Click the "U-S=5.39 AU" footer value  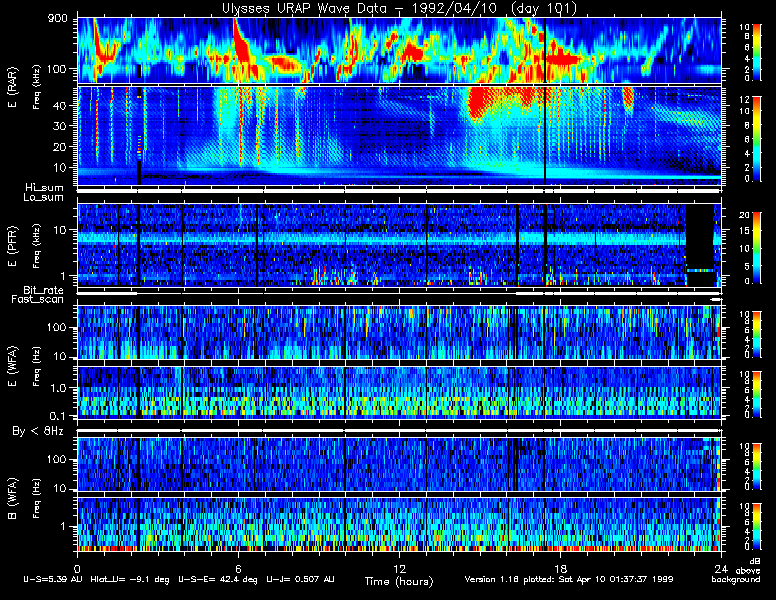[53, 579]
